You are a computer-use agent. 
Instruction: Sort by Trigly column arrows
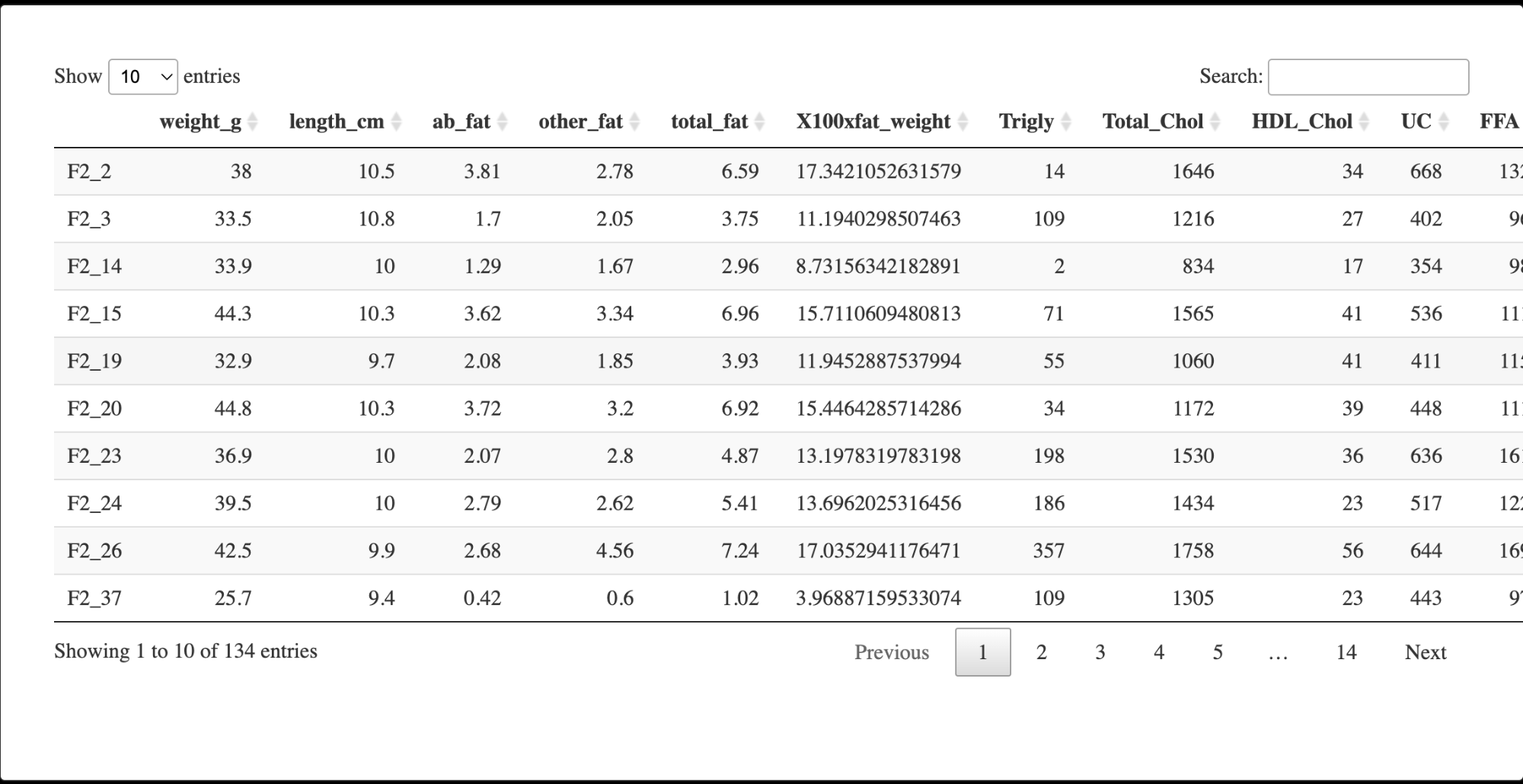[x=1066, y=122]
